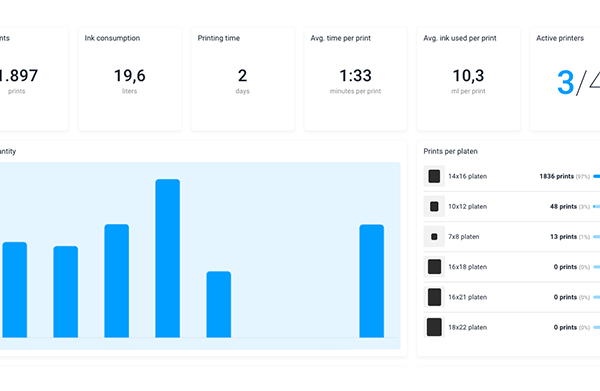Click the tallest bar in the chart

click(x=168, y=258)
